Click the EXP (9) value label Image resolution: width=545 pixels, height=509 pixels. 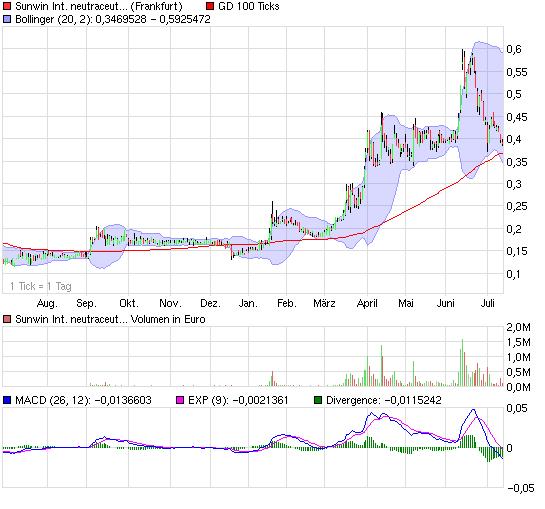tap(238, 400)
